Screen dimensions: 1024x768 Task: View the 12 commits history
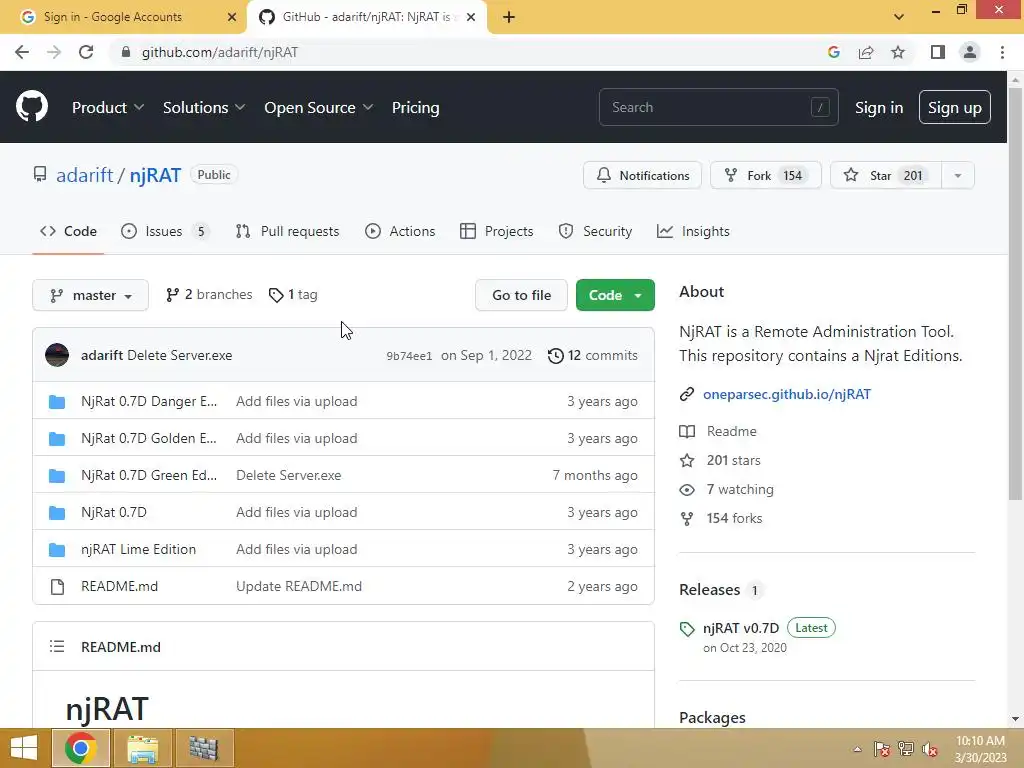[x=593, y=355]
